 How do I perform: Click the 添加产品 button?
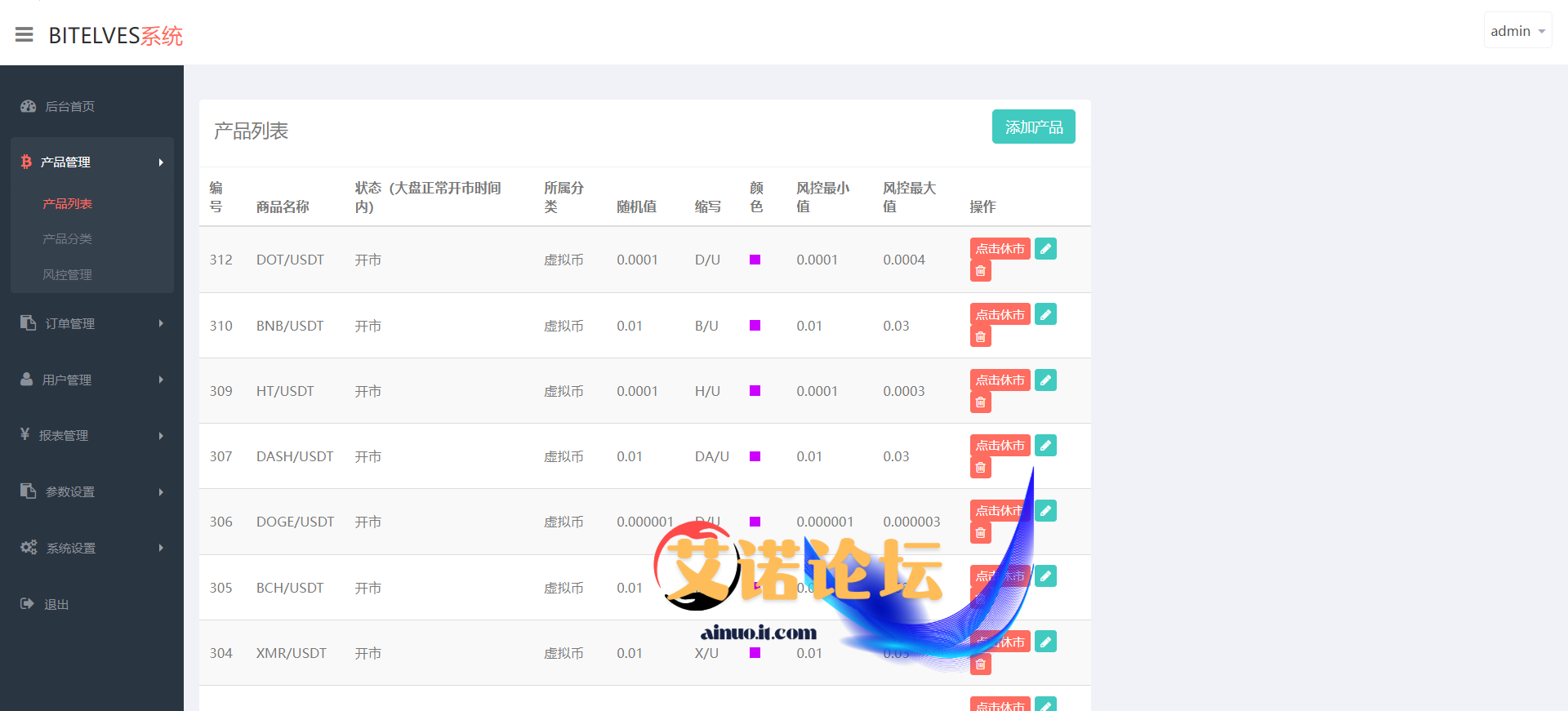(1033, 127)
